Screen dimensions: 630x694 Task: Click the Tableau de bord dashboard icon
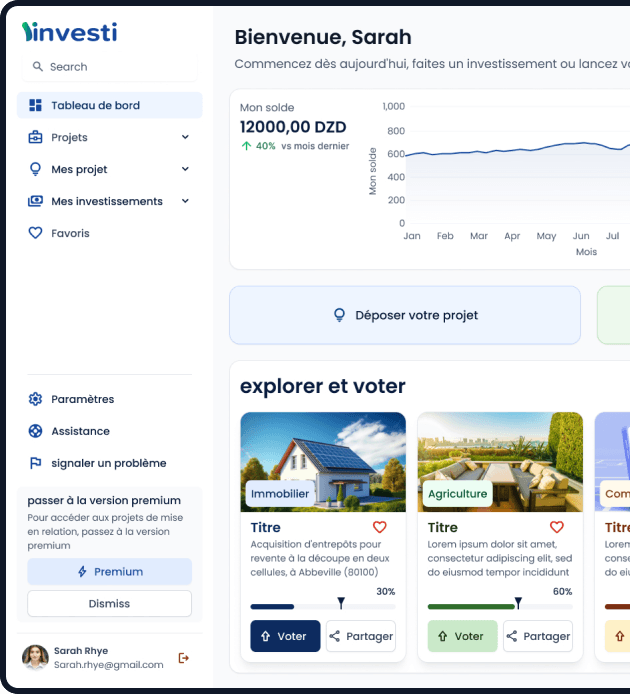coord(36,105)
